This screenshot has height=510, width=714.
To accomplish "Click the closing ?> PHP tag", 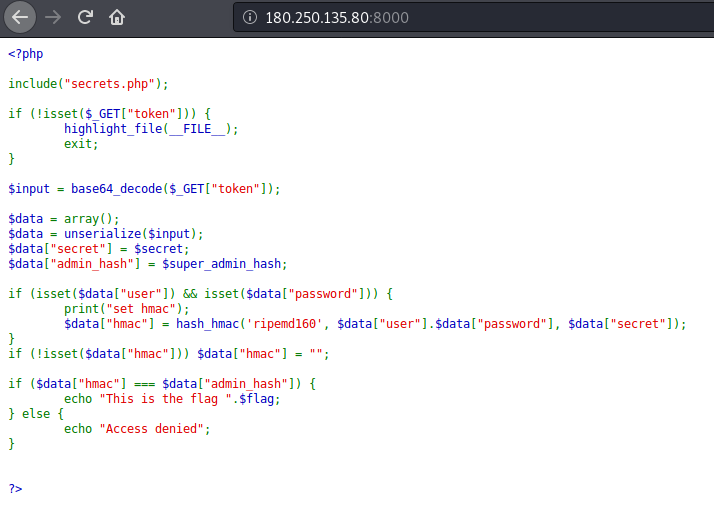I will pyautogui.click(x=15, y=488).
